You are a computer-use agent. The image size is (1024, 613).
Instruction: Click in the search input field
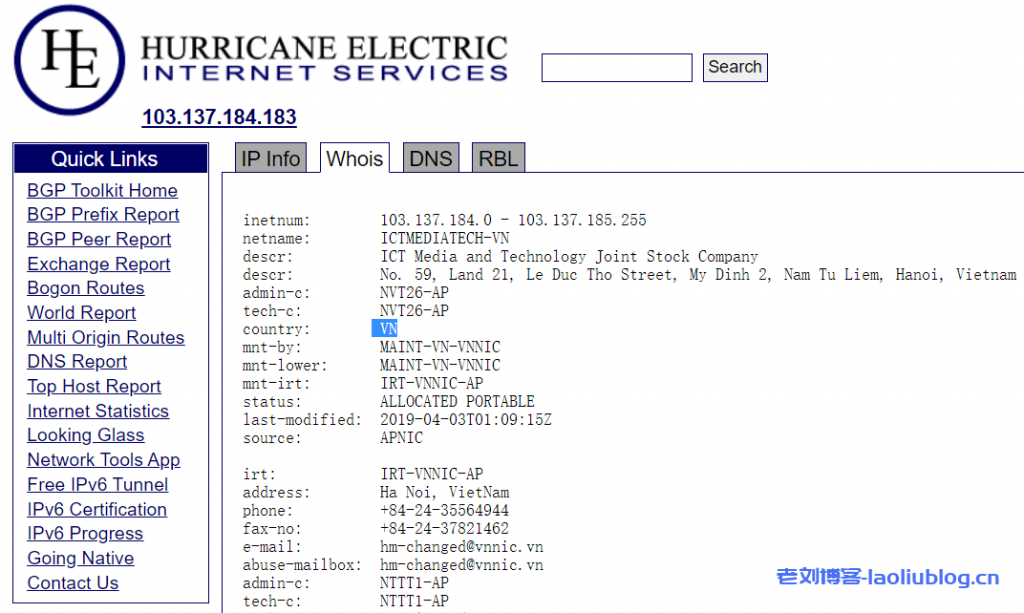pos(616,68)
